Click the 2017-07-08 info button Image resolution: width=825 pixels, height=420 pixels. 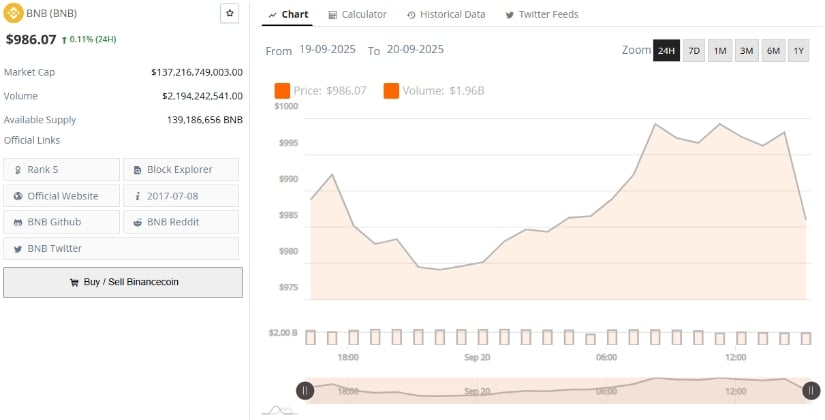[181, 196]
